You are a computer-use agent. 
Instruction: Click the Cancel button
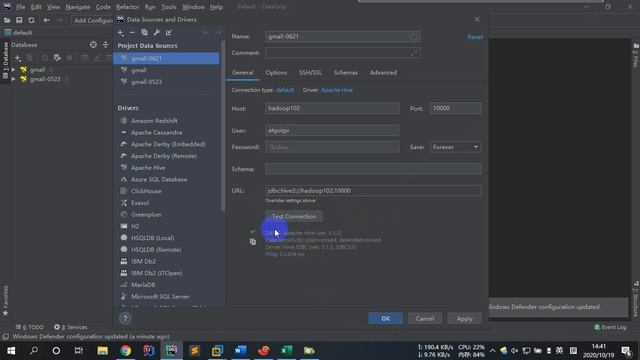click(x=424, y=318)
